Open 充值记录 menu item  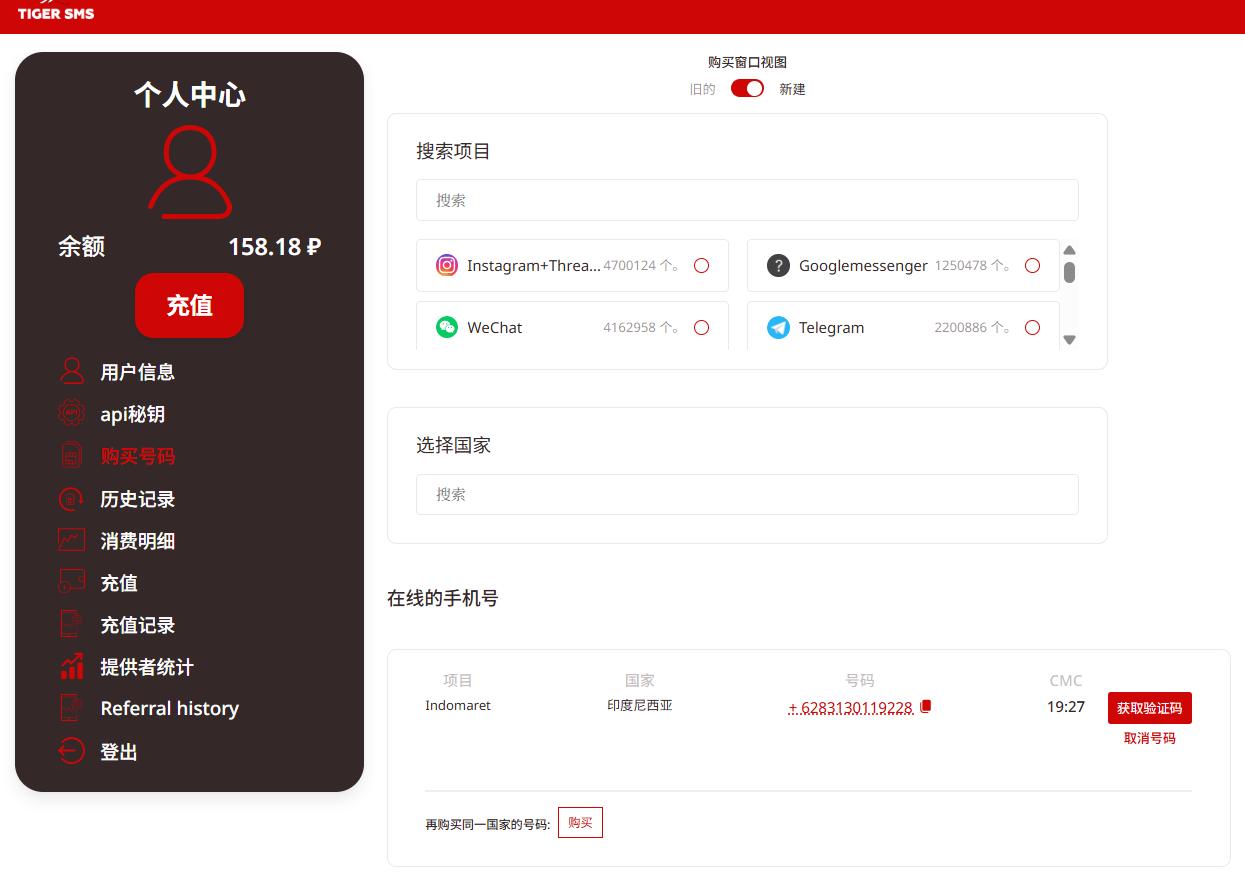tap(137, 625)
